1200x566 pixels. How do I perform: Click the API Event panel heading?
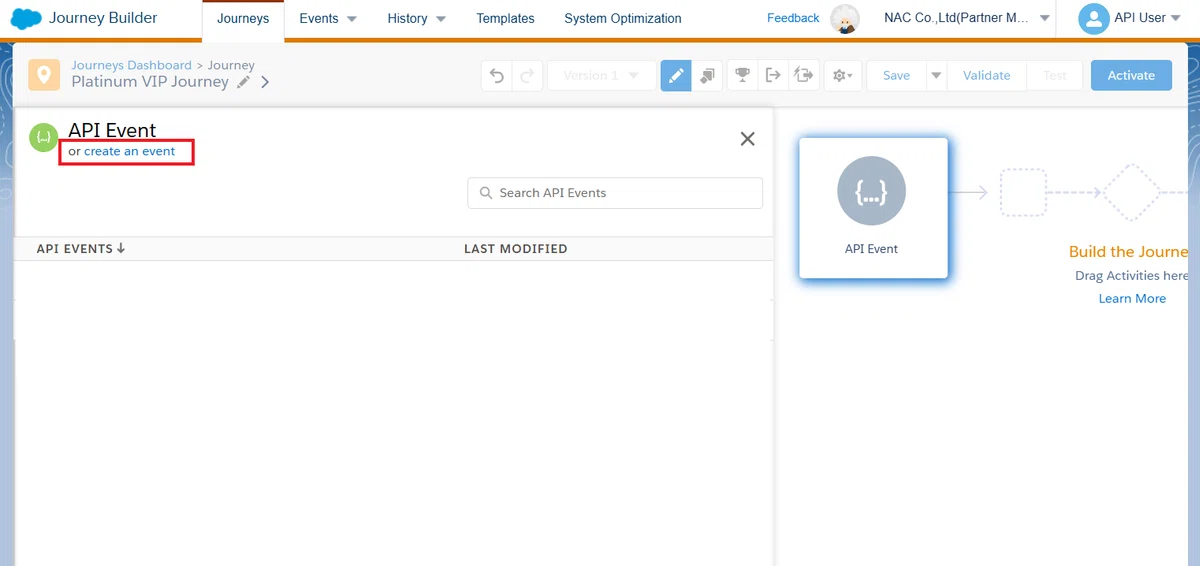point(112,131)
